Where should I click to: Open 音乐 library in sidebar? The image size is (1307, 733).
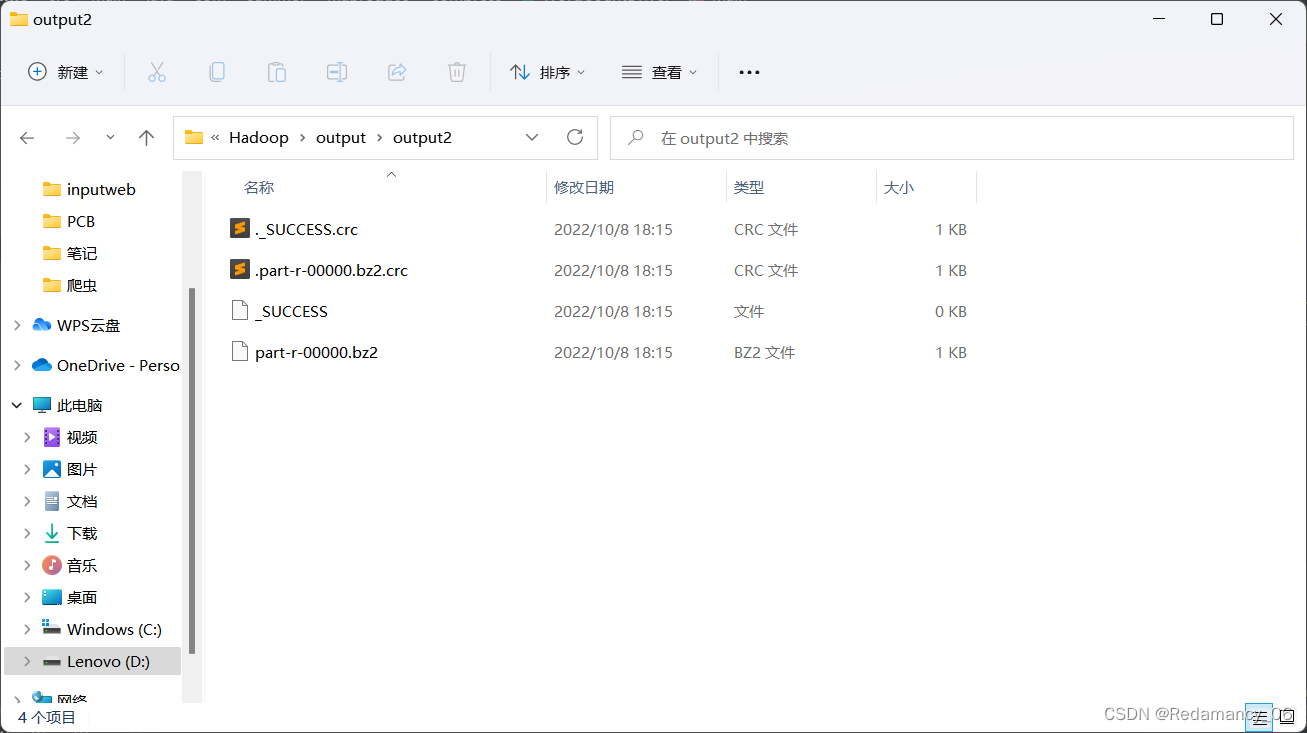(81, 565)
